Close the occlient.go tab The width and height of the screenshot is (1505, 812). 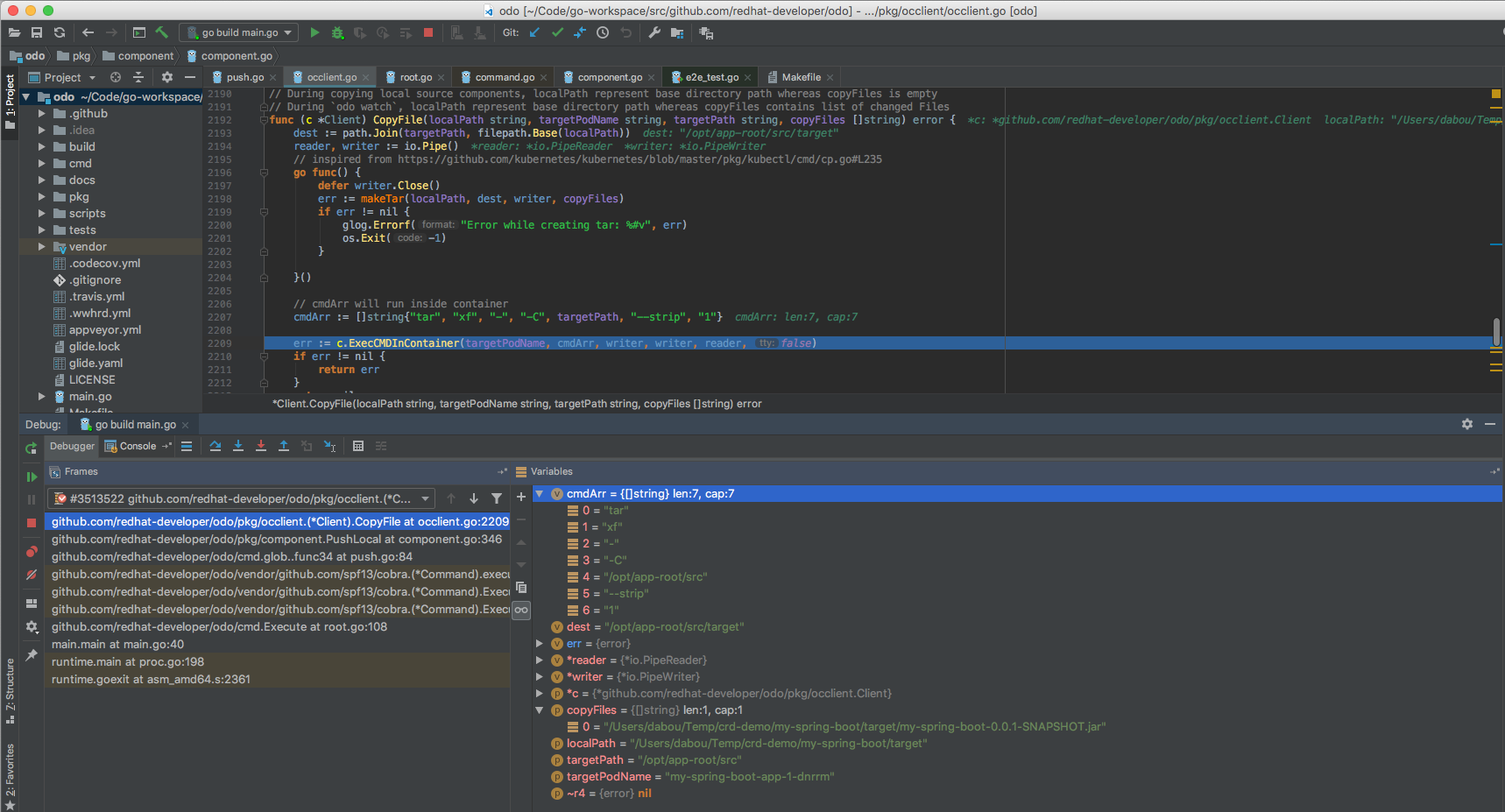pos(365,77)
